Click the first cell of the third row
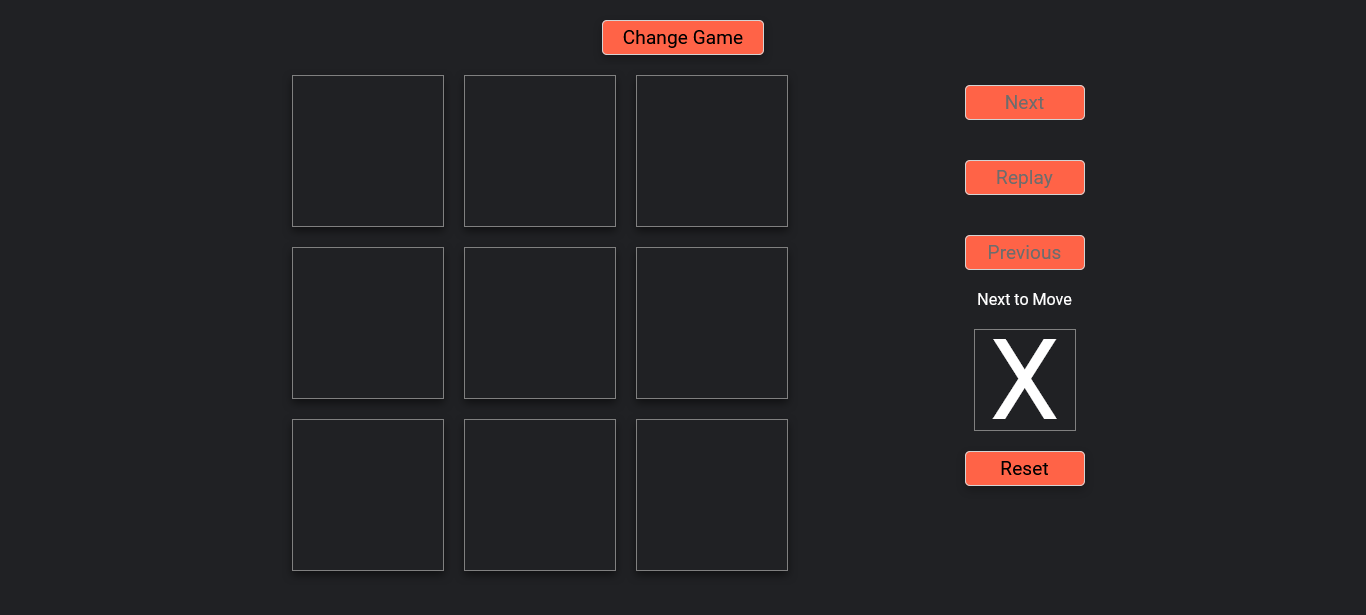This screenshot has height=615, width=1366. pos(368,495)
